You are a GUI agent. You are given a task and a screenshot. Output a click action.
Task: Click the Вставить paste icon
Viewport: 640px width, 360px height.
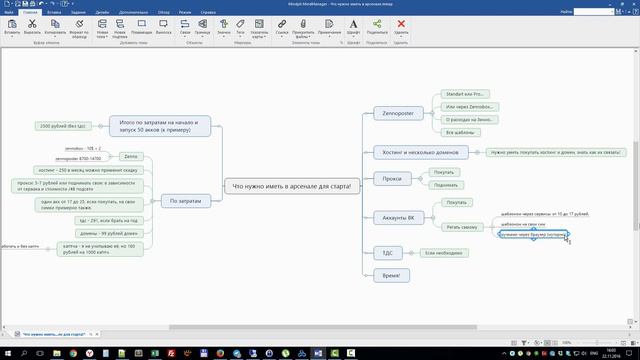(x=12, y=24)
